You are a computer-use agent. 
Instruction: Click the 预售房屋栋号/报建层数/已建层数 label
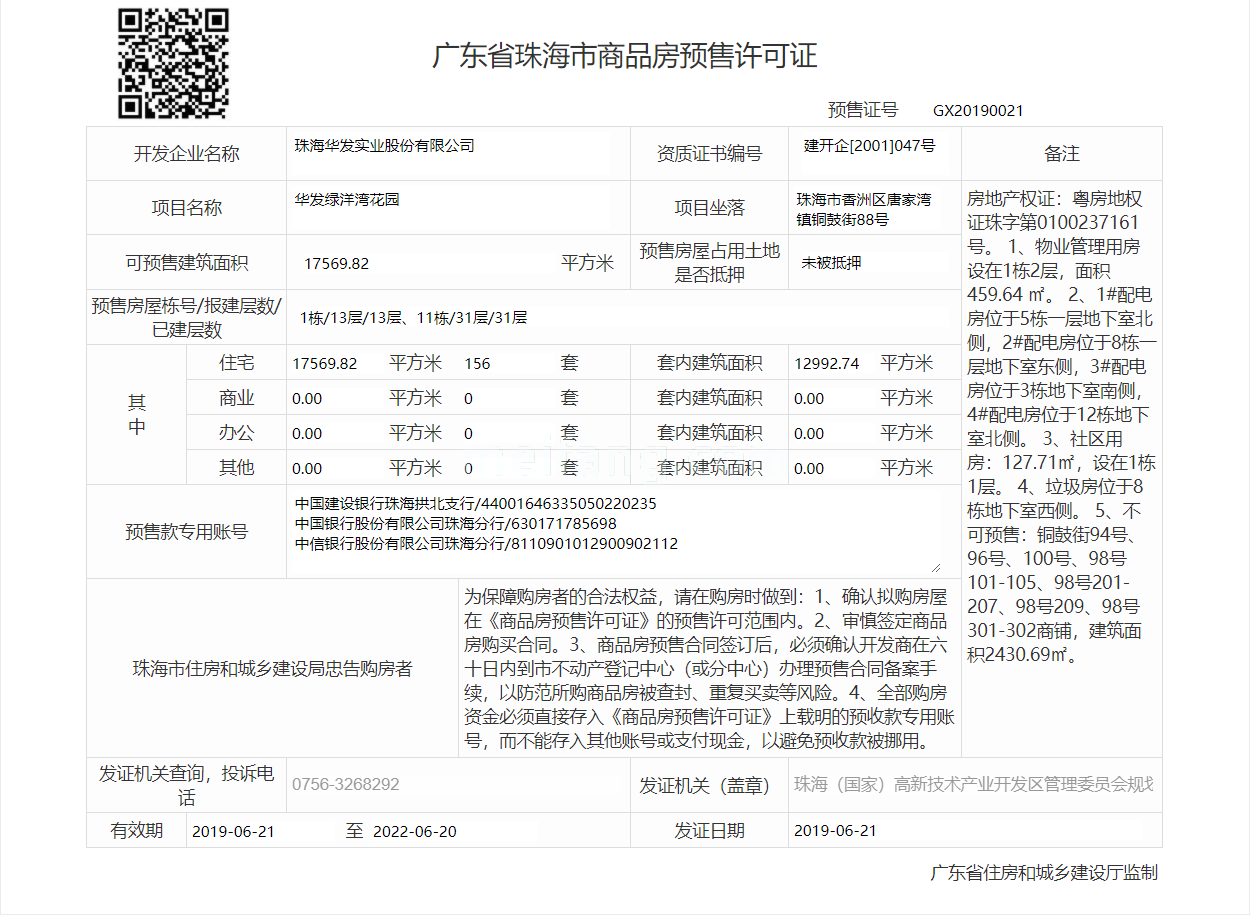pyautogui.click(x=187, y=318)
